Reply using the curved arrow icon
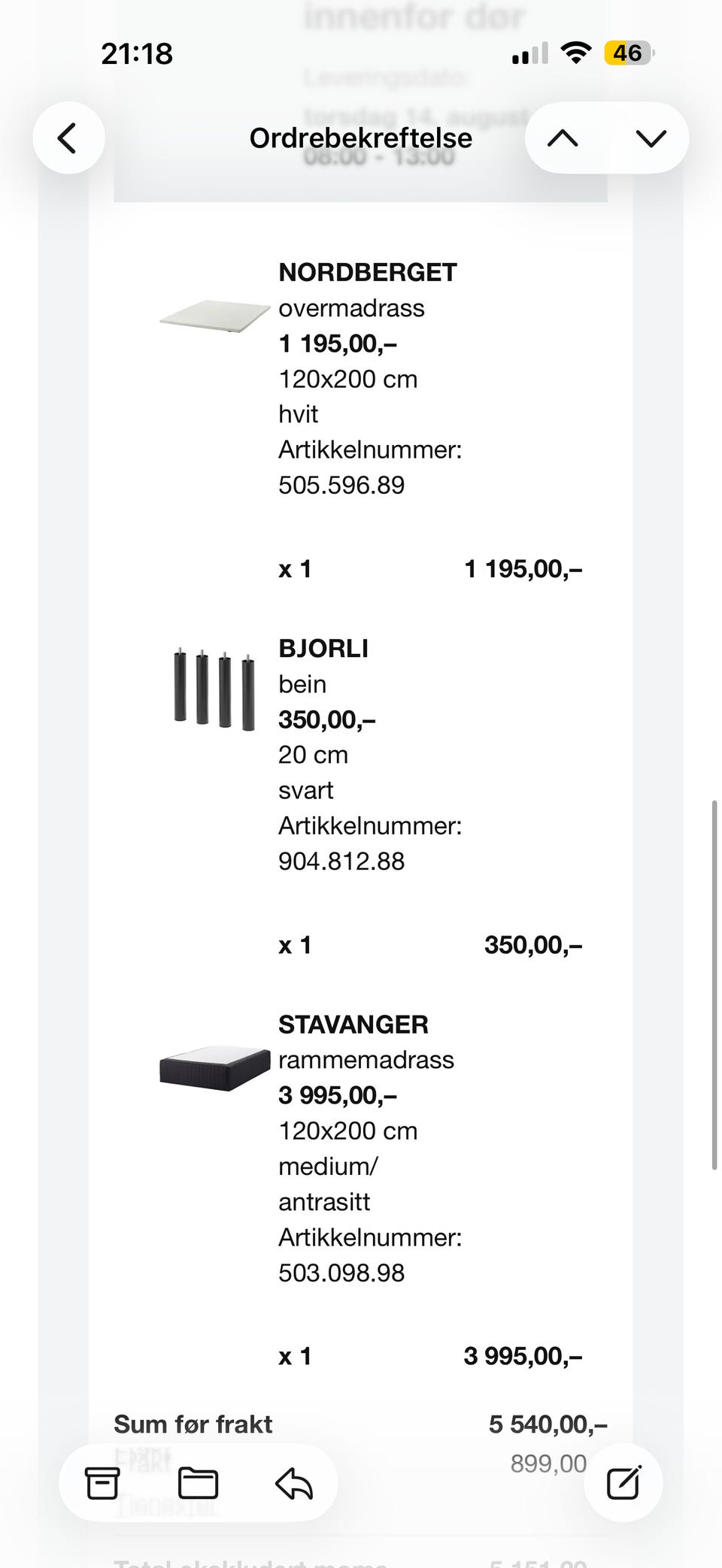 click(294, 1483)
